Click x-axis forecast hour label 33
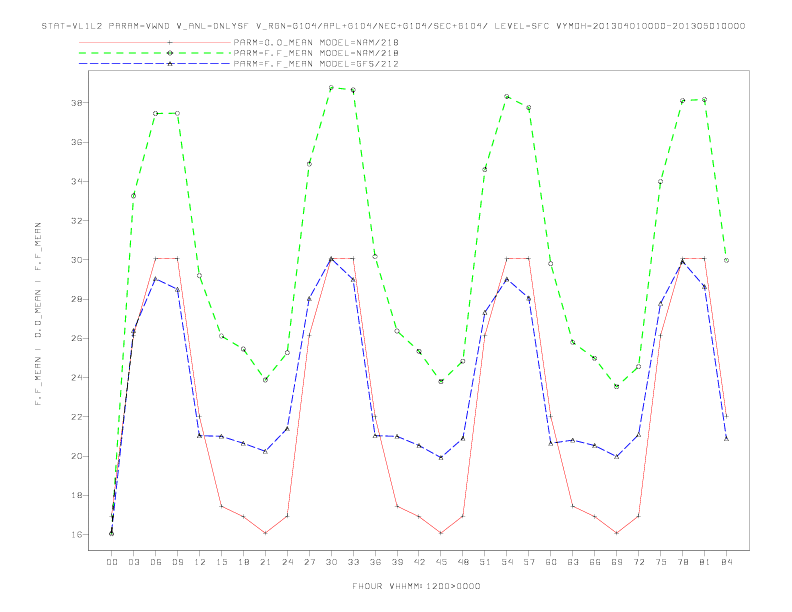 [x=354, y=562]
